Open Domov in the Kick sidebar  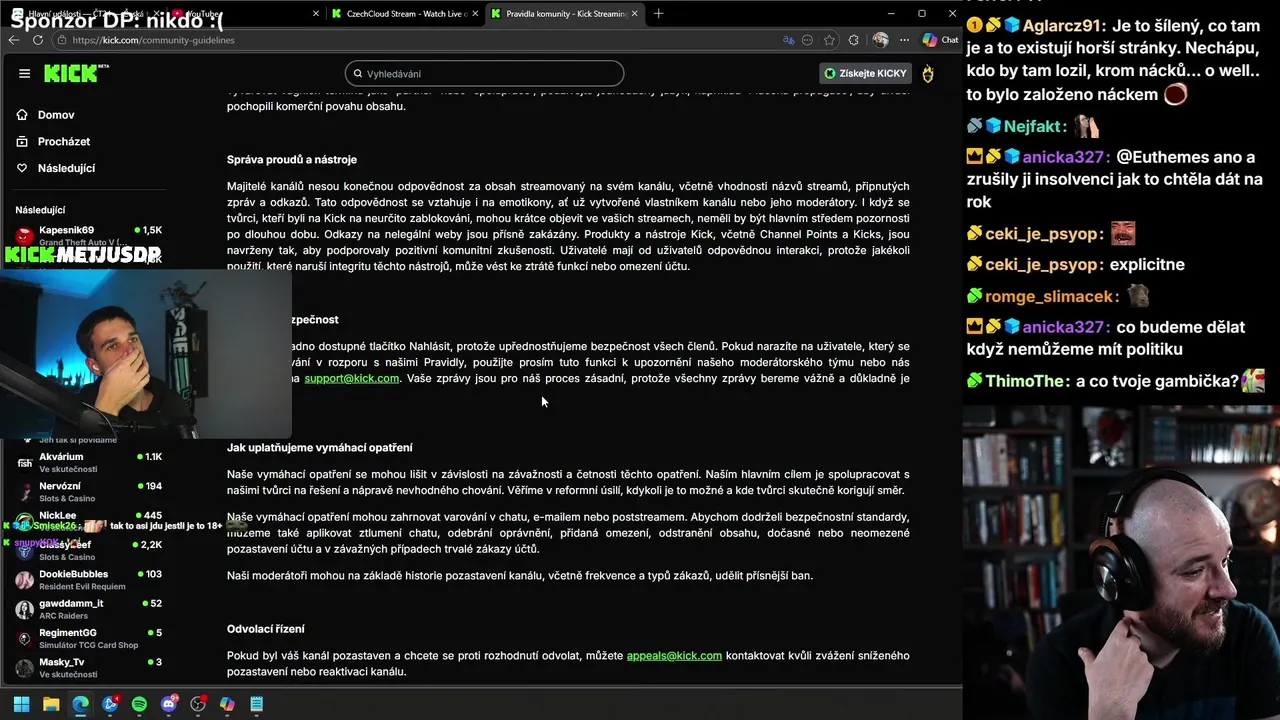(56, 115)
